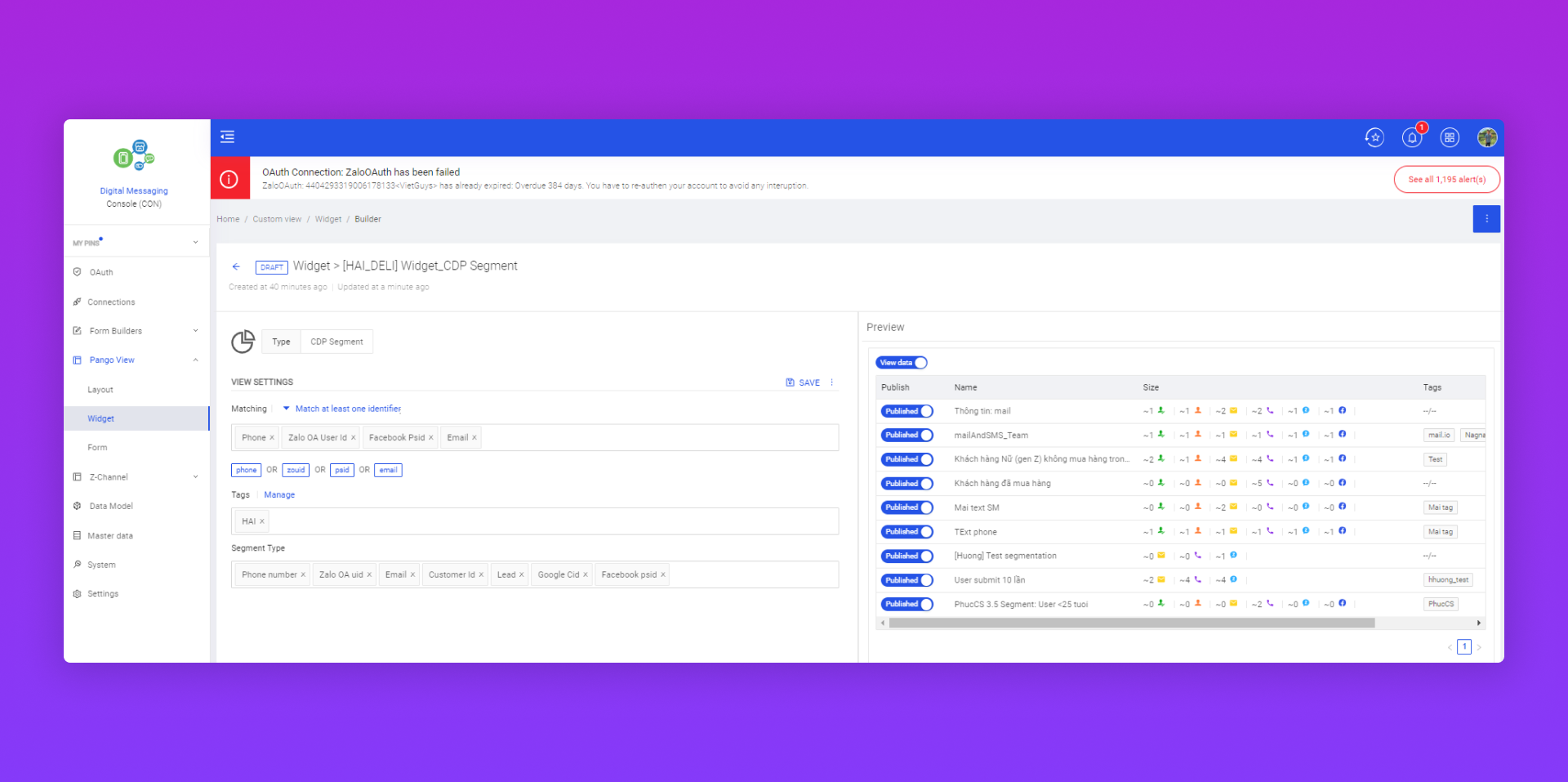The height and width of the screenshot is (782, 1568).
Task: Open the blue three-dot options button
Action: [1486, 219]
